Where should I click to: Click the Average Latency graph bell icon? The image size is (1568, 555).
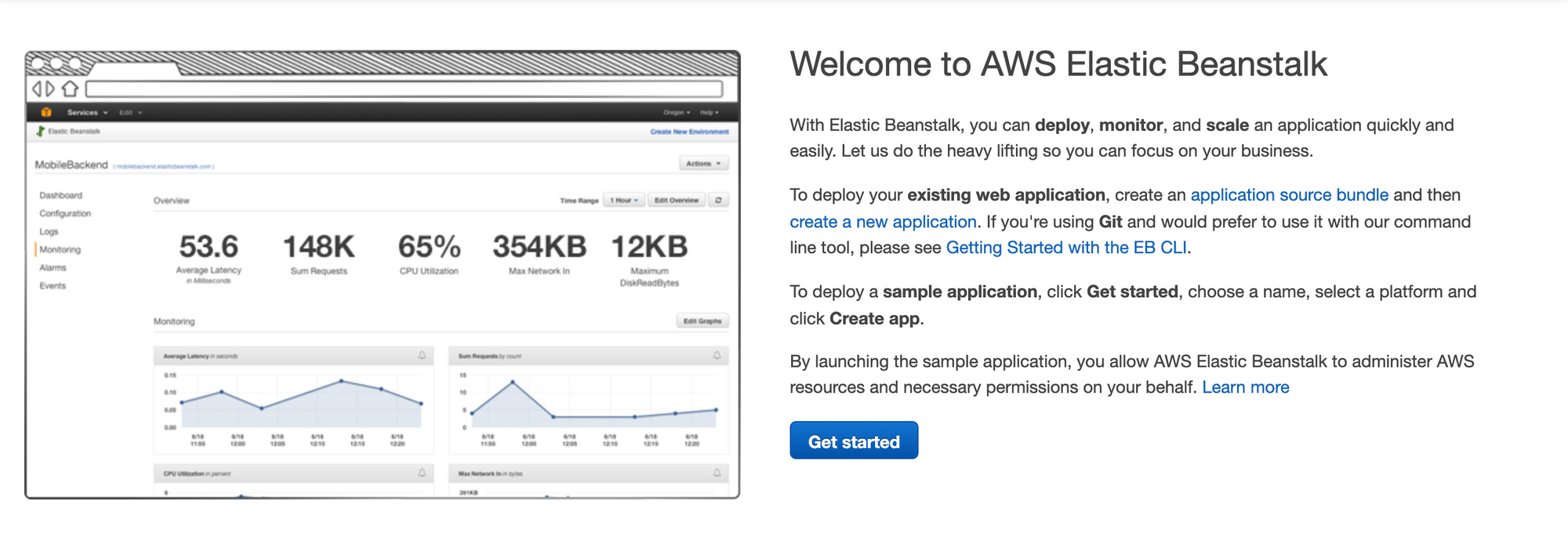tap(422, 356)
